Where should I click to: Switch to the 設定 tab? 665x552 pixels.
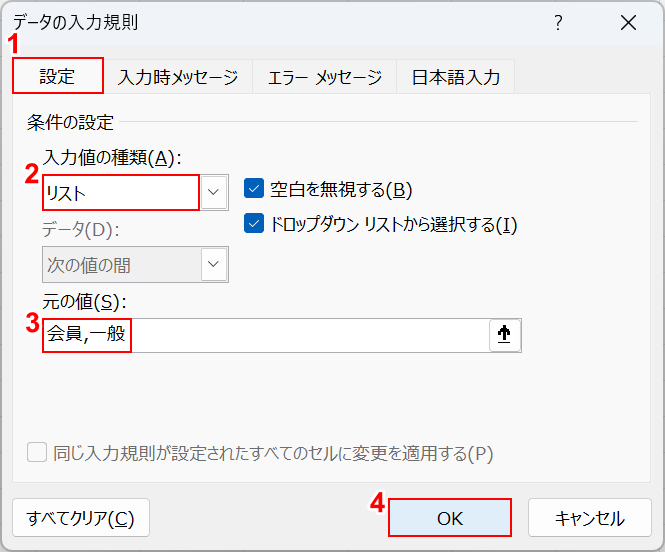(58, 77)
